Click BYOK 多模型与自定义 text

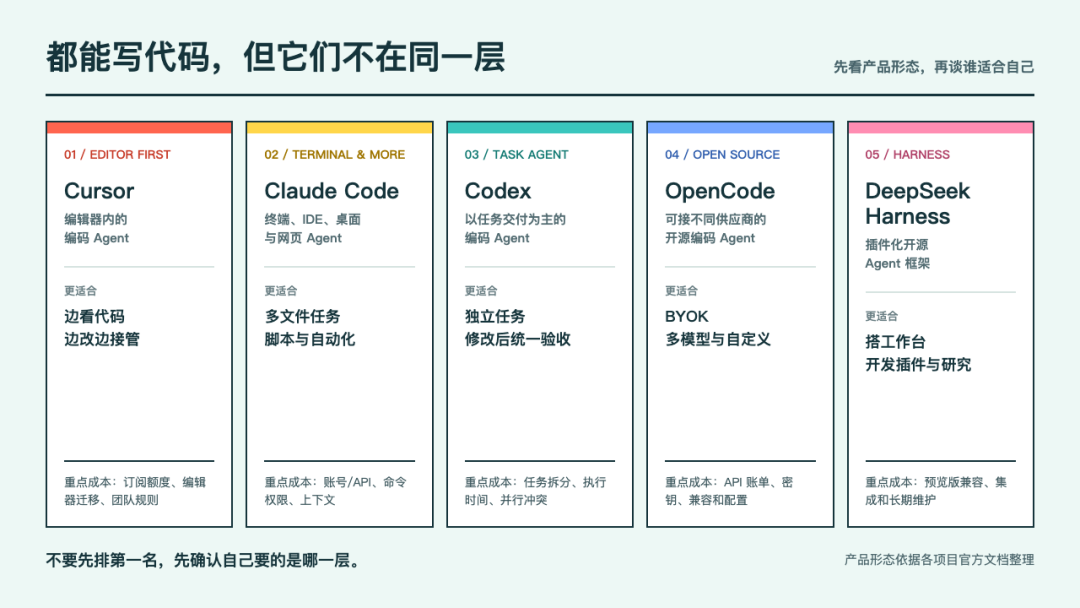click(718, 328)
